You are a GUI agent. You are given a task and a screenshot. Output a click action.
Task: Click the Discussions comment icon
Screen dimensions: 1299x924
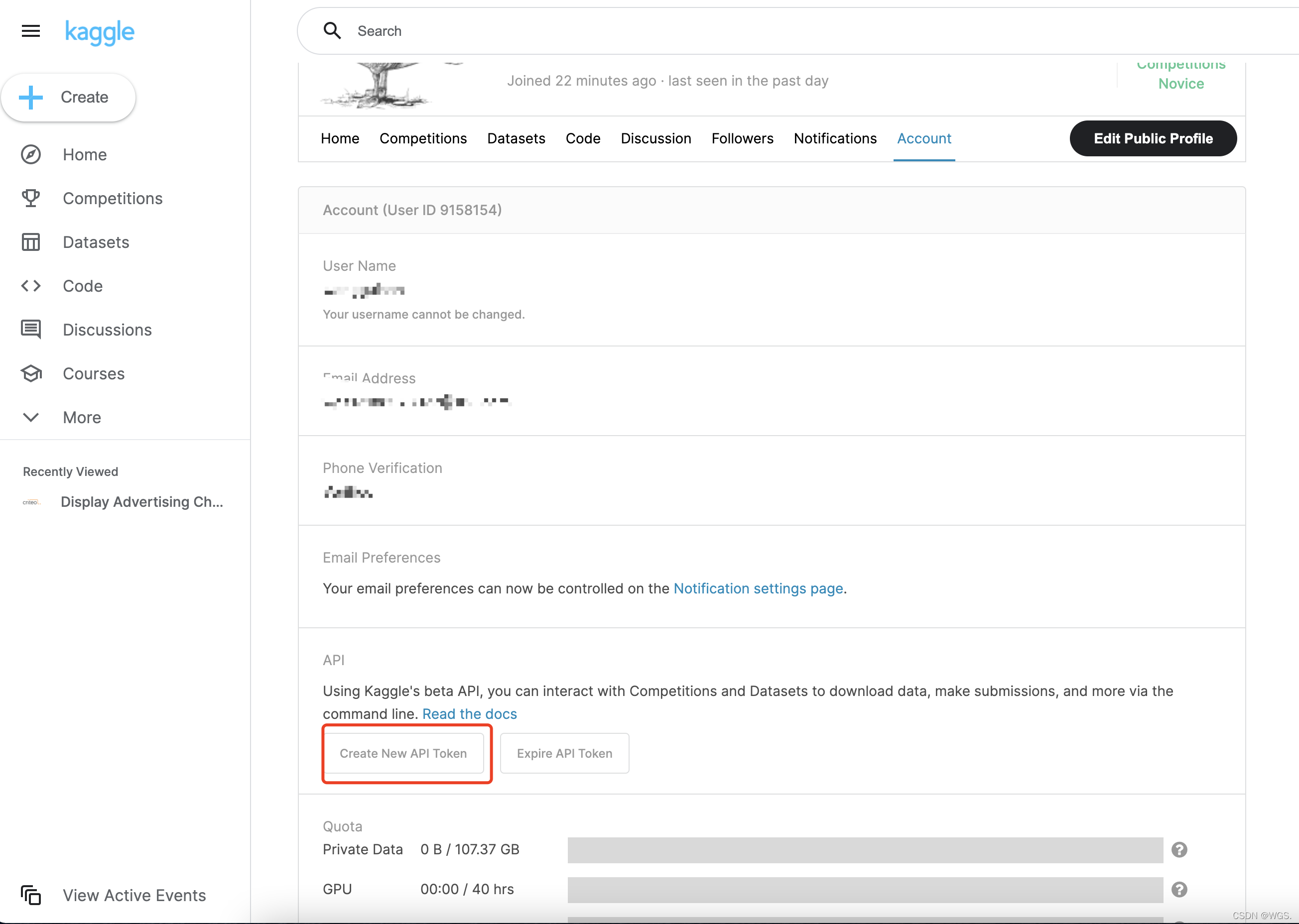point(31,330)
